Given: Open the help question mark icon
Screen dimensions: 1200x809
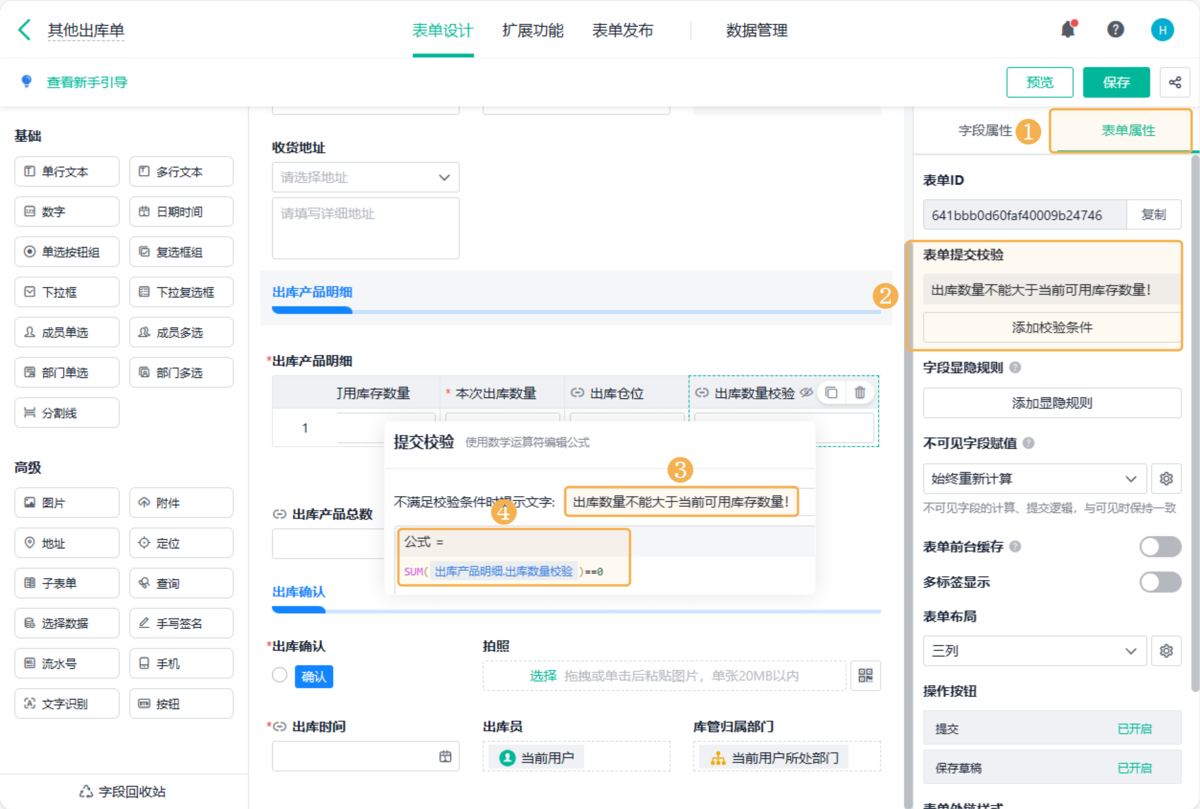Looking at the screenshot, I should pyautogui.click(x=1115, y=30).
